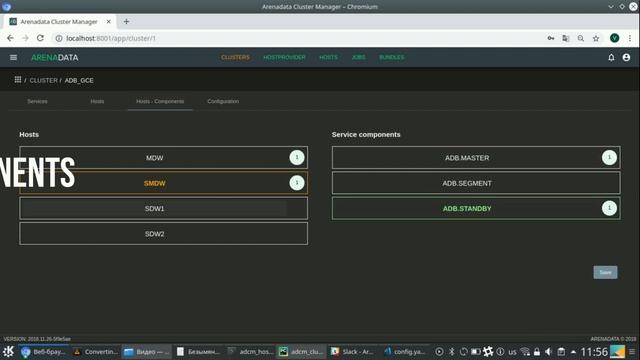Open the Chromium three-dot menu

pos(630,38)
